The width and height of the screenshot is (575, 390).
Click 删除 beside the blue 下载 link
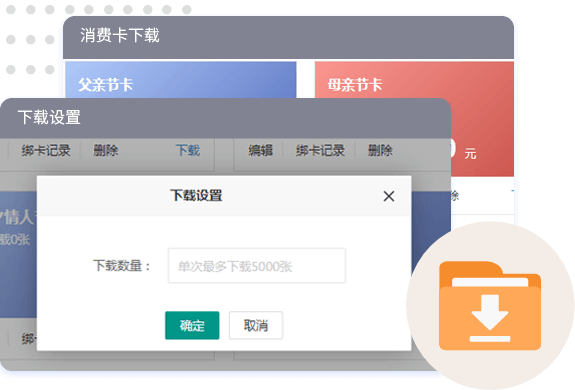[x=106, y=150]
